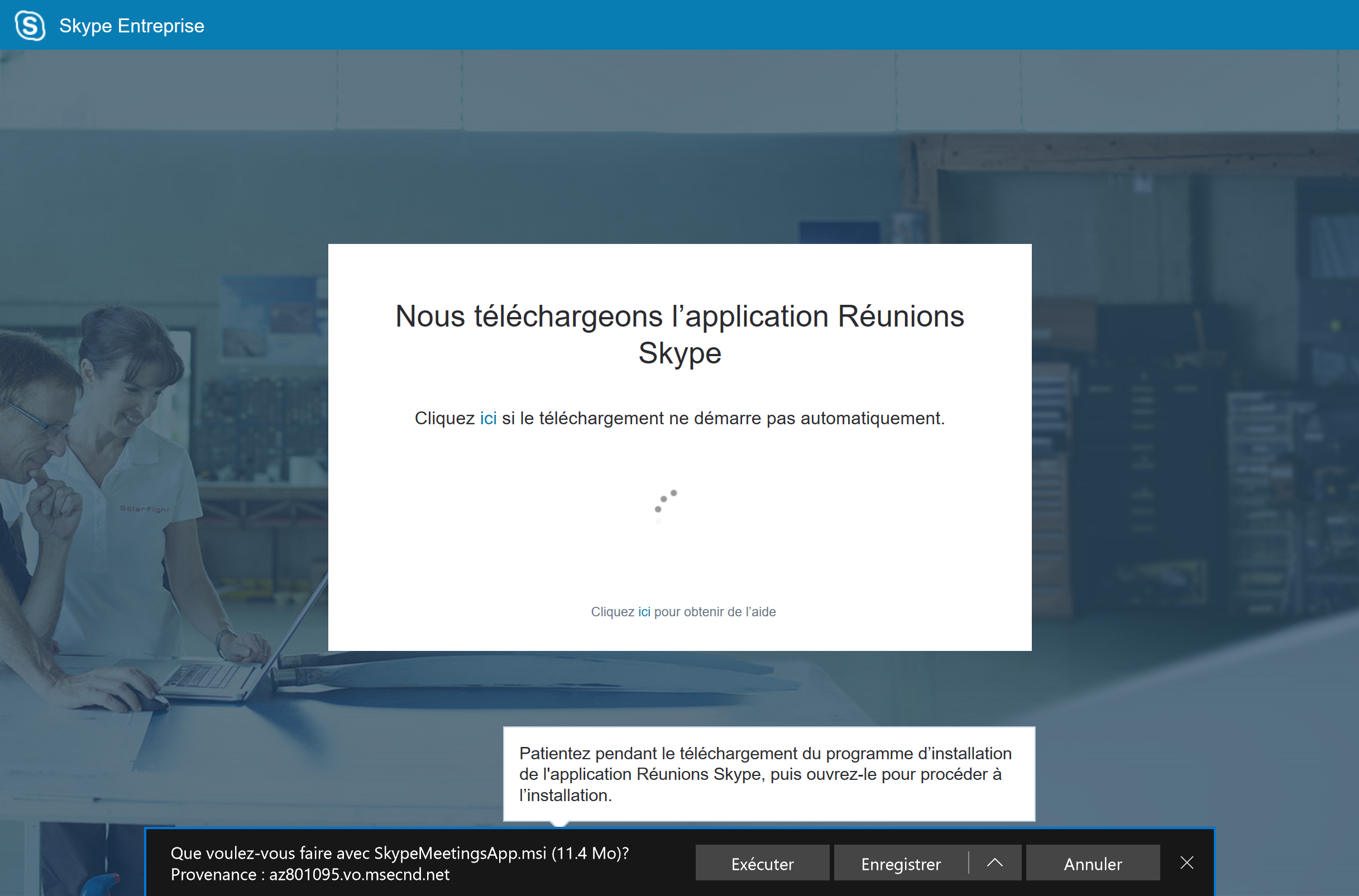
Task: Click the 'ici' download link
Action: point(488,418)
